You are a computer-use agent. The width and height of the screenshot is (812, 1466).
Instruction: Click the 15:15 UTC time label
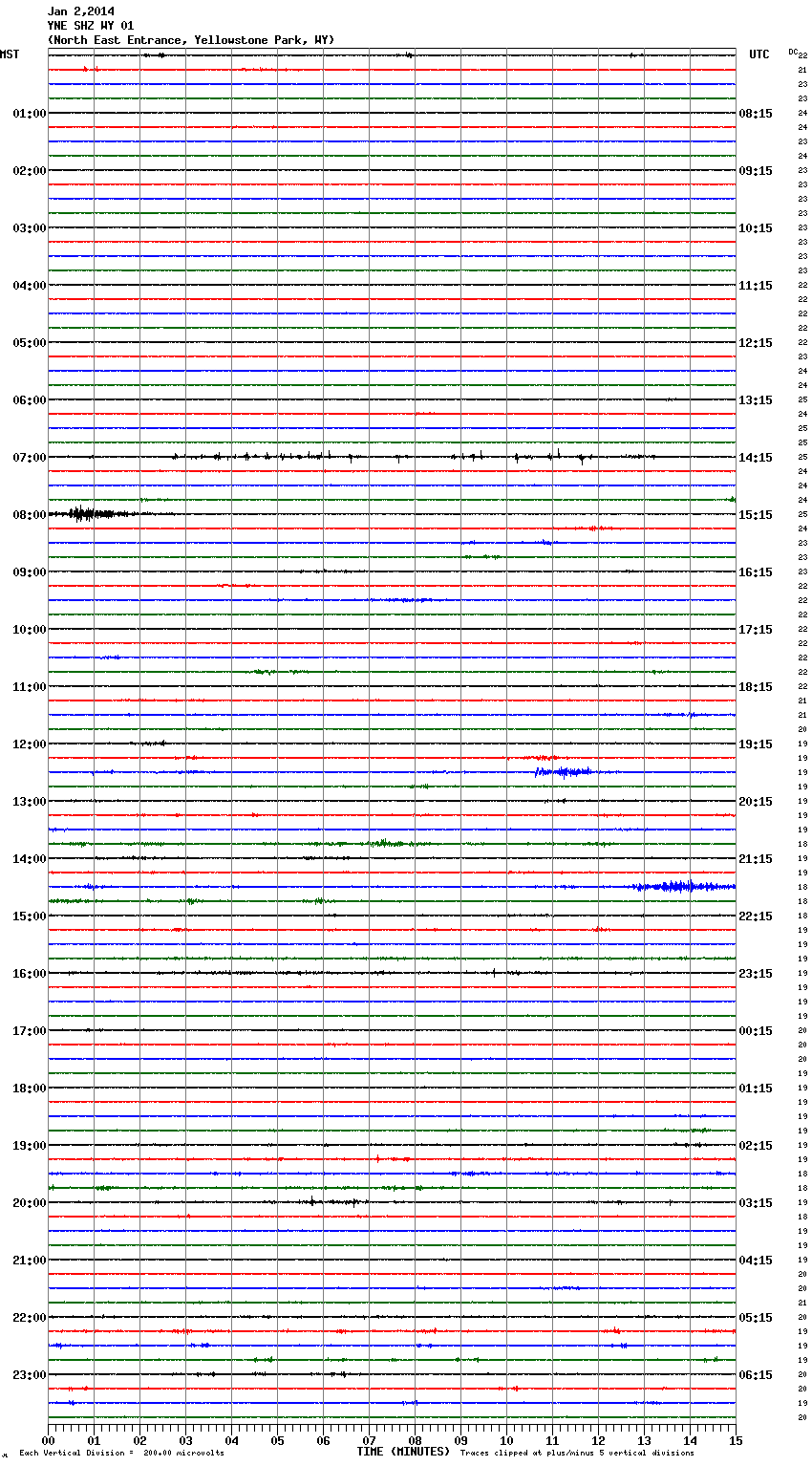756,515
